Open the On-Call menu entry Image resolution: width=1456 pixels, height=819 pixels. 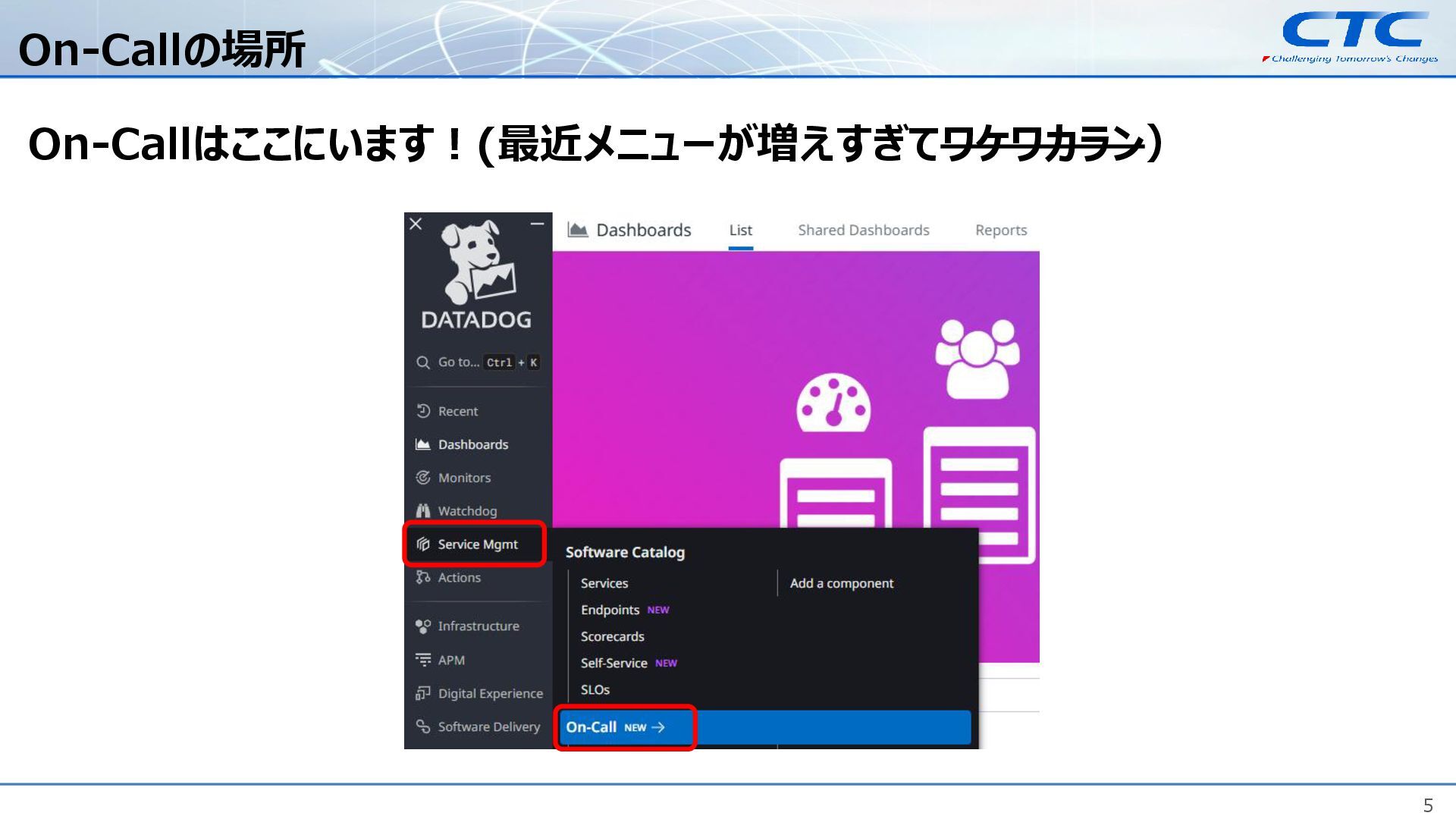765,727
